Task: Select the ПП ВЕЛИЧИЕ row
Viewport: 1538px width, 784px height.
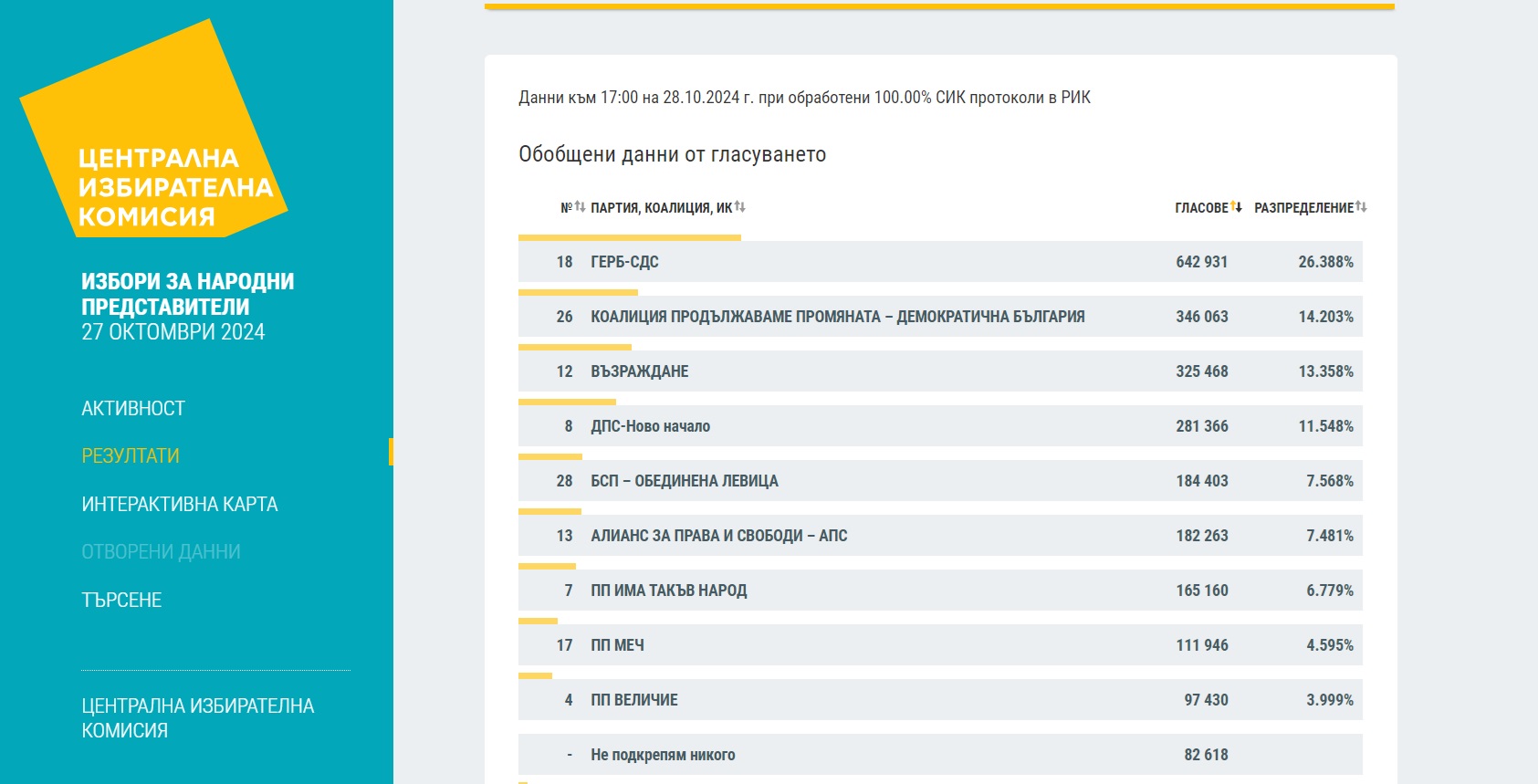Action: [x=940, y=700]
